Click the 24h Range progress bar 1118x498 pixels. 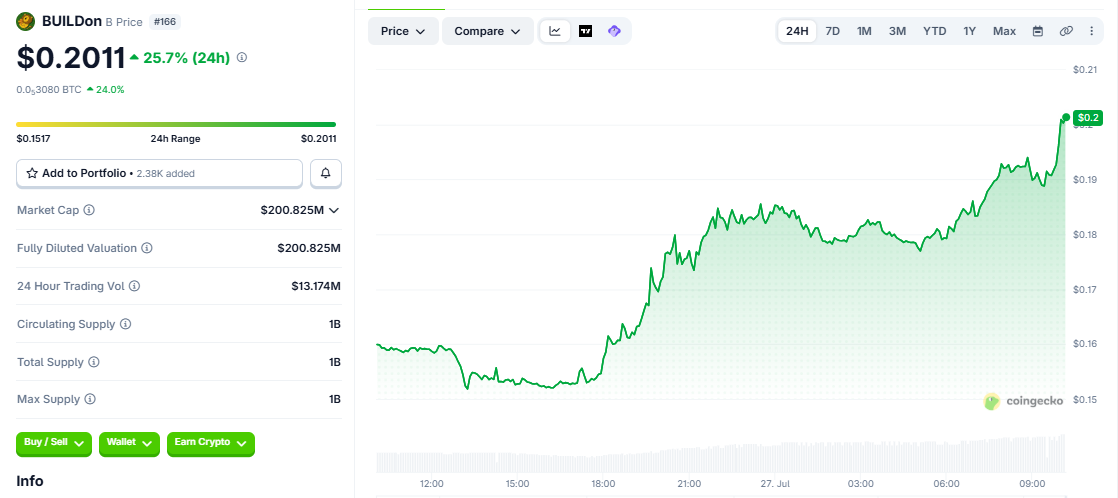coord(176,125)
